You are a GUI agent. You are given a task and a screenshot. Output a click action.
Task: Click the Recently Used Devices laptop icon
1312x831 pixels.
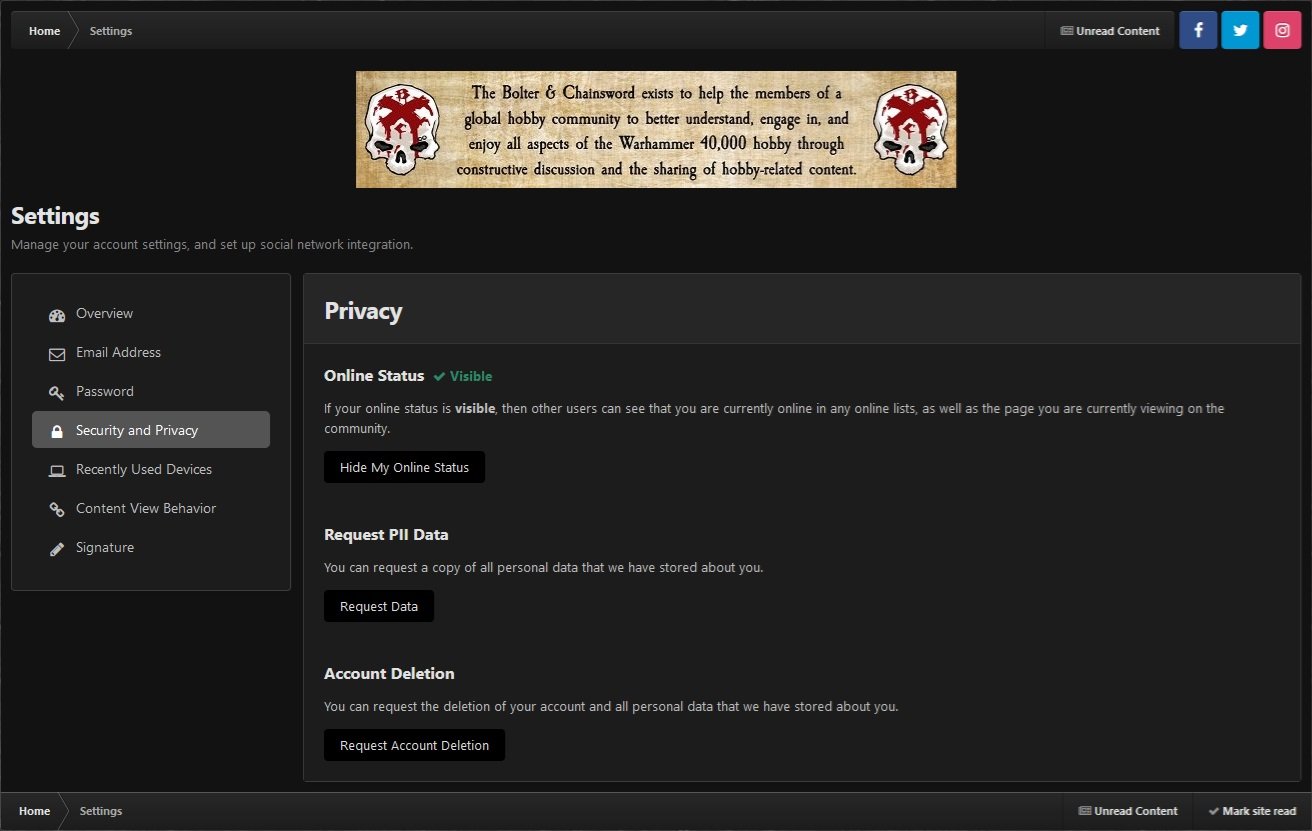click(x=57, y=470)
